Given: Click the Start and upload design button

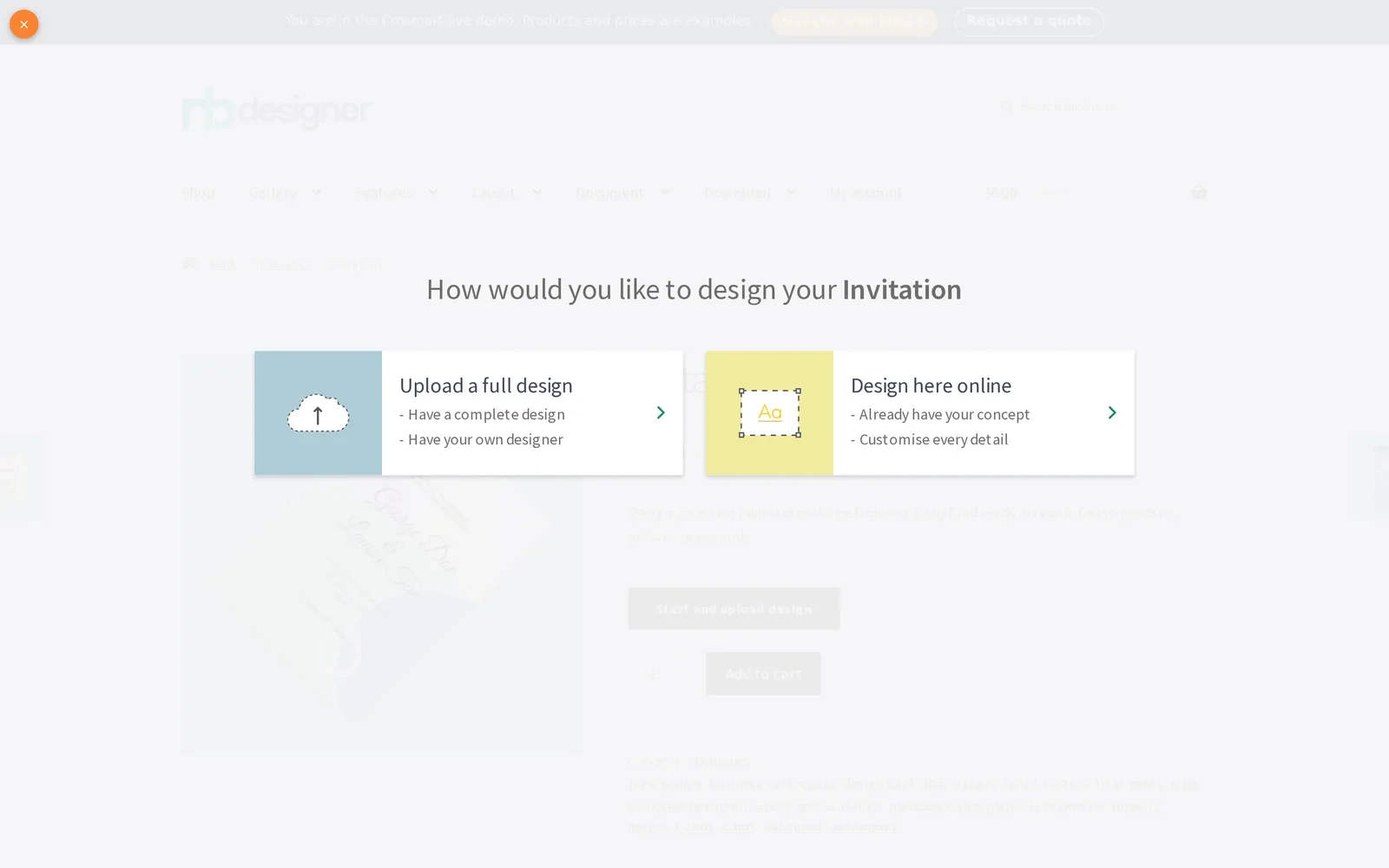Looking at the screenshot, I should [x=734, y=608].
